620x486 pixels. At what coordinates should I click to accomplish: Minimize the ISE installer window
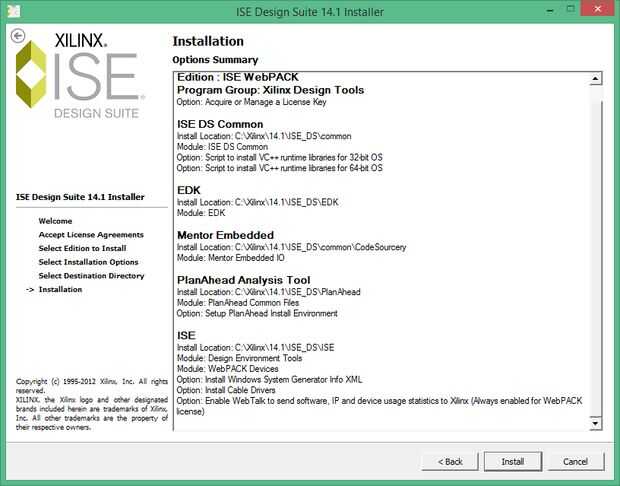click(550, 11)
